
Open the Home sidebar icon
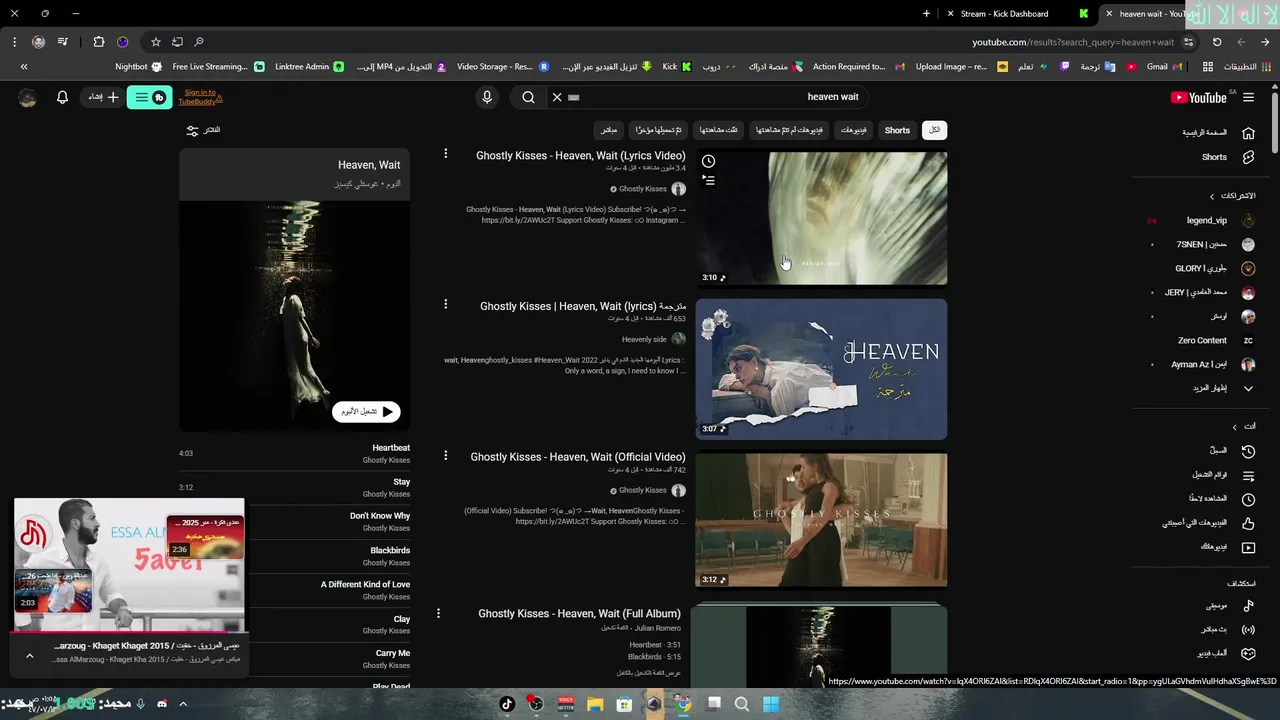click(1248, 133)
